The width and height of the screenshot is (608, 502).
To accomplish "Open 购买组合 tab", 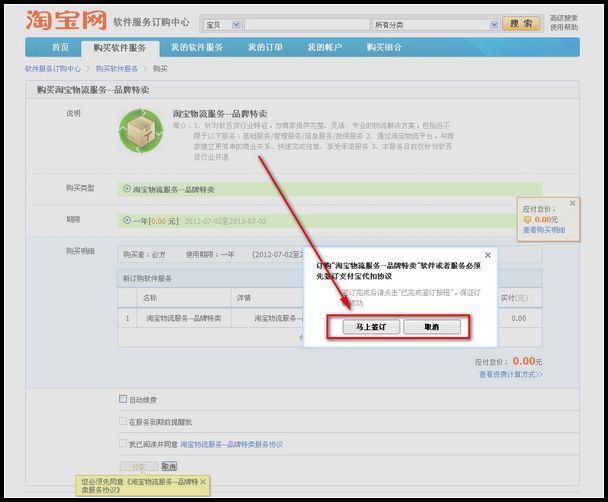I will 384,47.
